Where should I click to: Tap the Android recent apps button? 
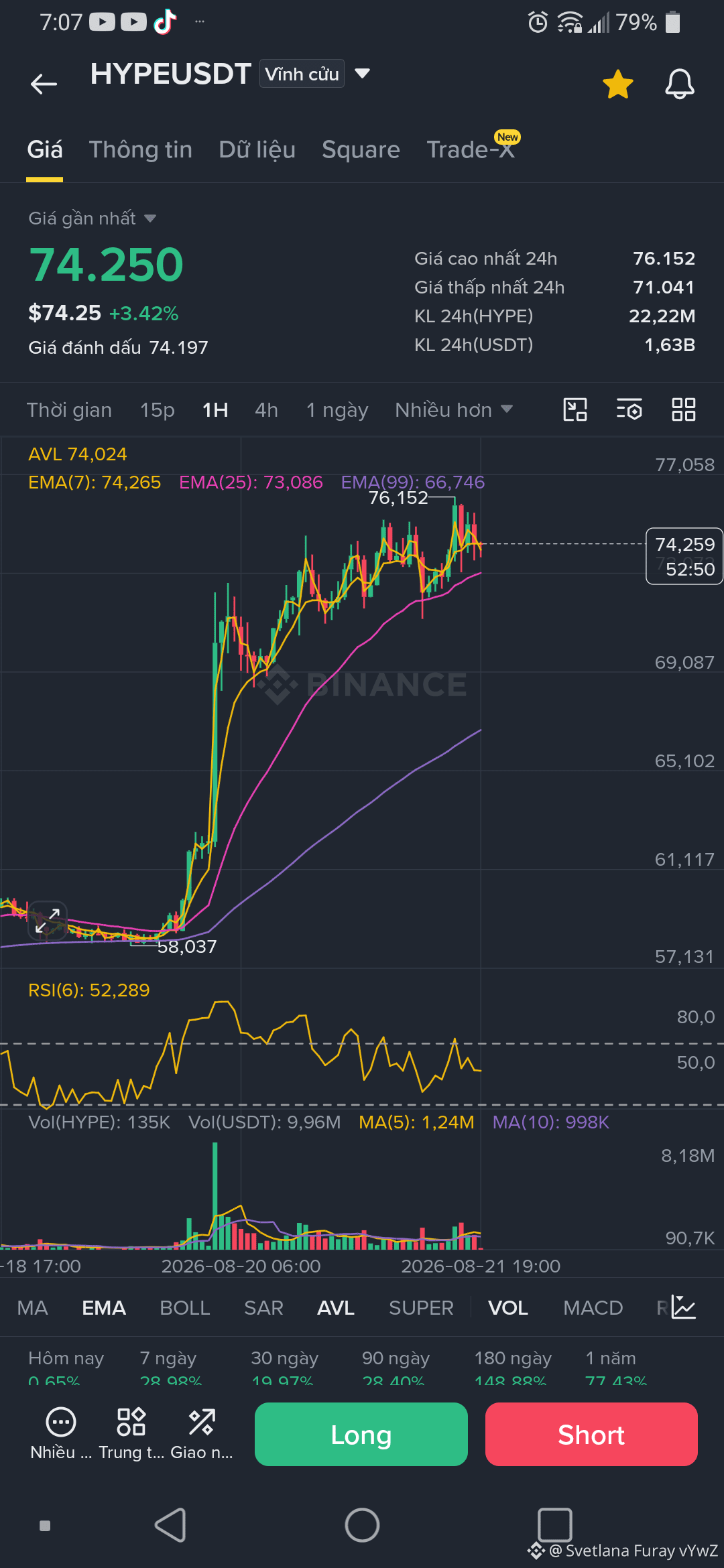click(555, 1525)
